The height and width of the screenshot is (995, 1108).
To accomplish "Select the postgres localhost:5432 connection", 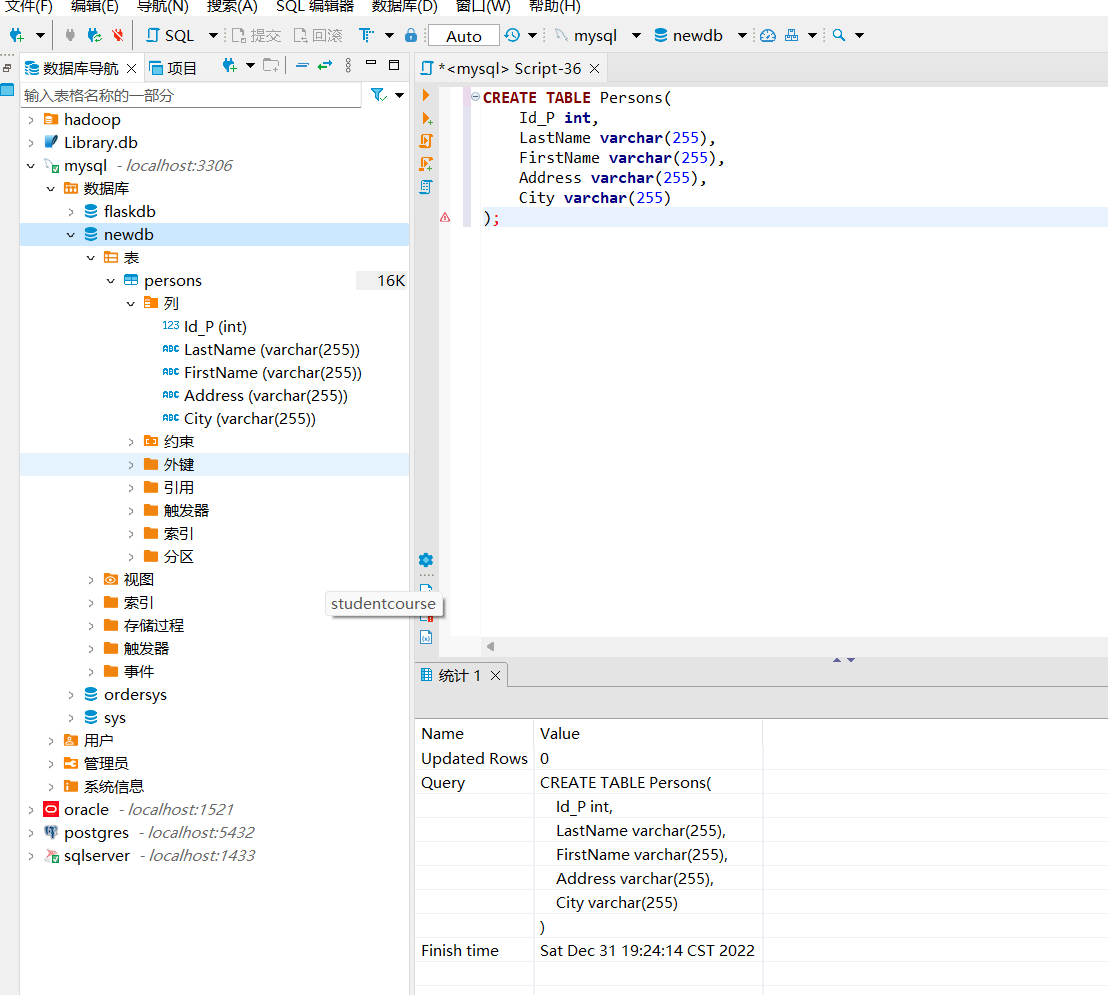I will (x=149, y=833).
